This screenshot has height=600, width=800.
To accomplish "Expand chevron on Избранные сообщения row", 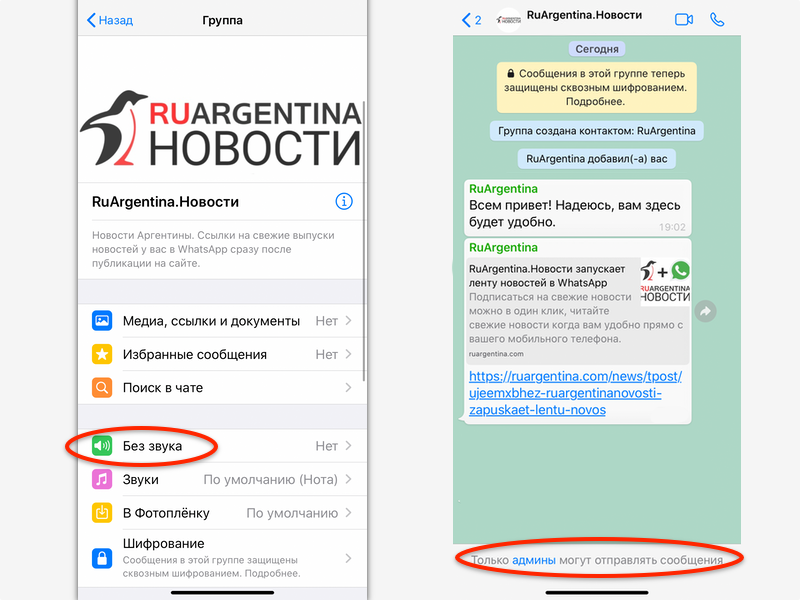I will 348,354.
